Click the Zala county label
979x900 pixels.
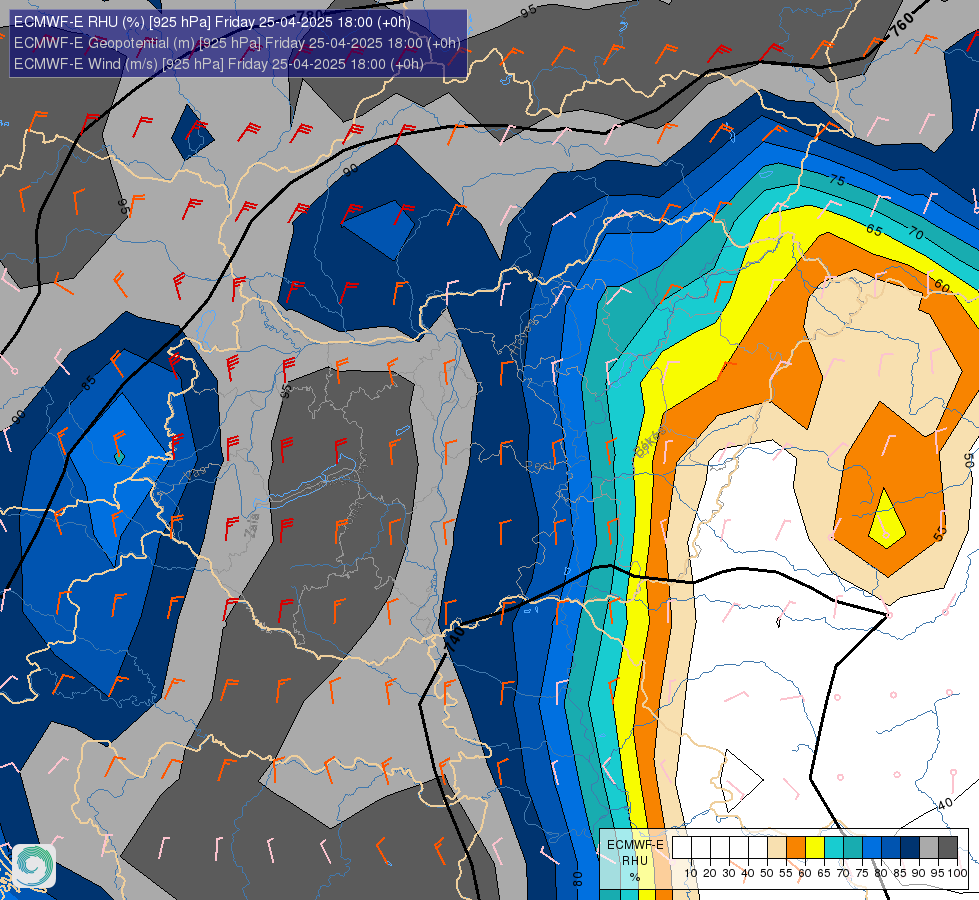click(x=253, y=526)
